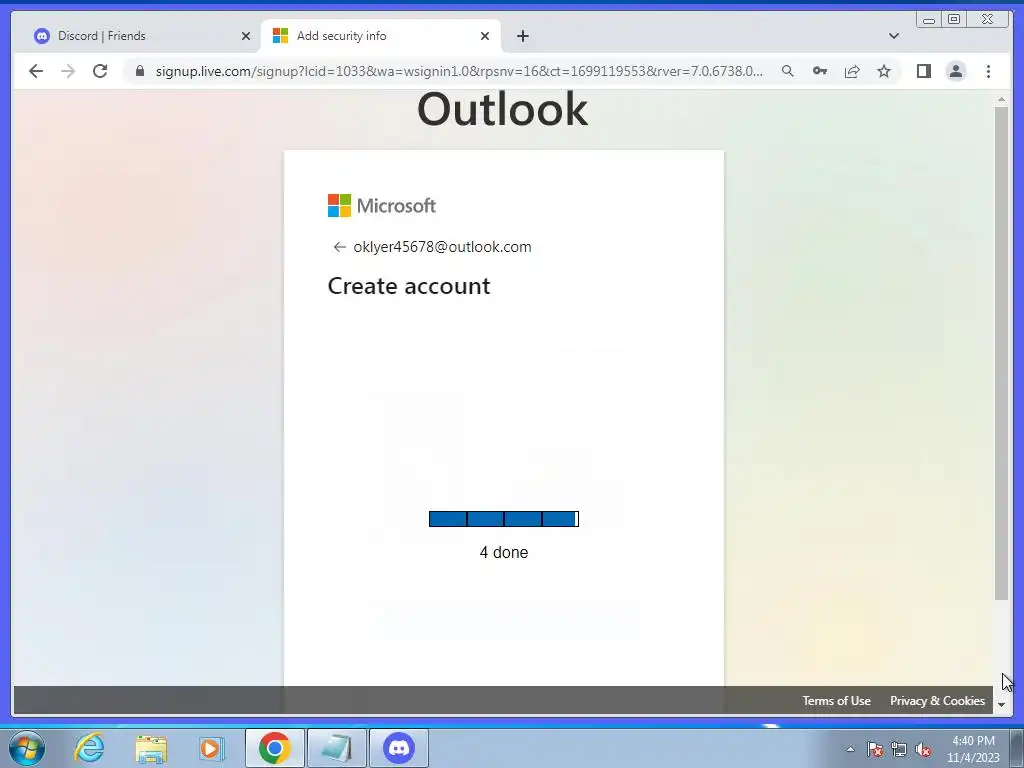Open the Windows Start menu orb
Viewport: 1024px width, 768px height.
[x=27, y=748]
